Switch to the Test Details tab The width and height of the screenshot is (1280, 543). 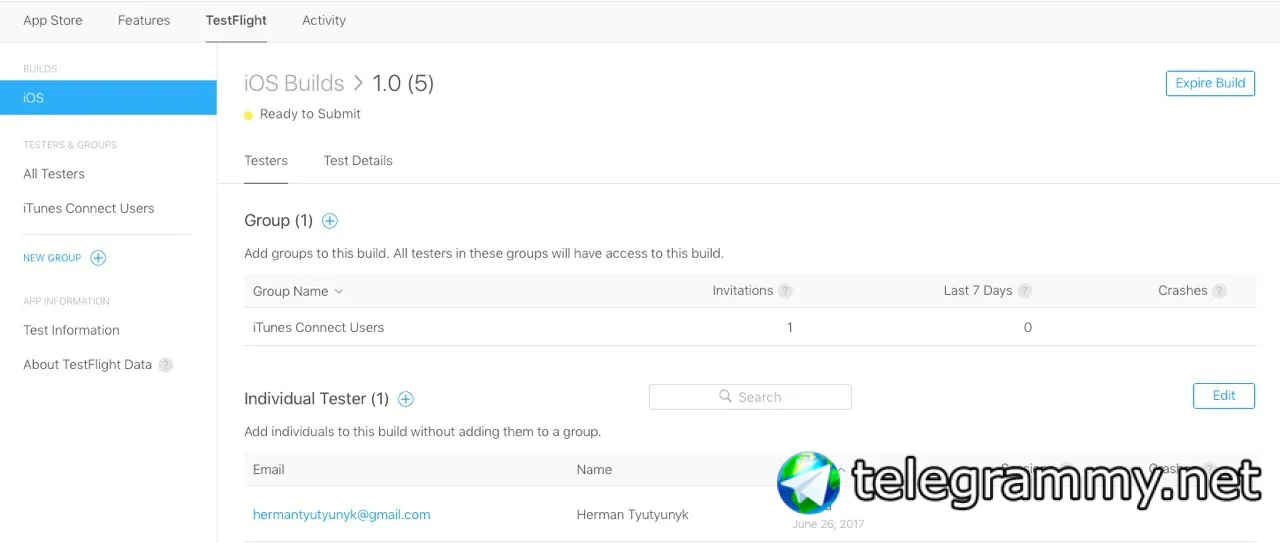point(358,161)
